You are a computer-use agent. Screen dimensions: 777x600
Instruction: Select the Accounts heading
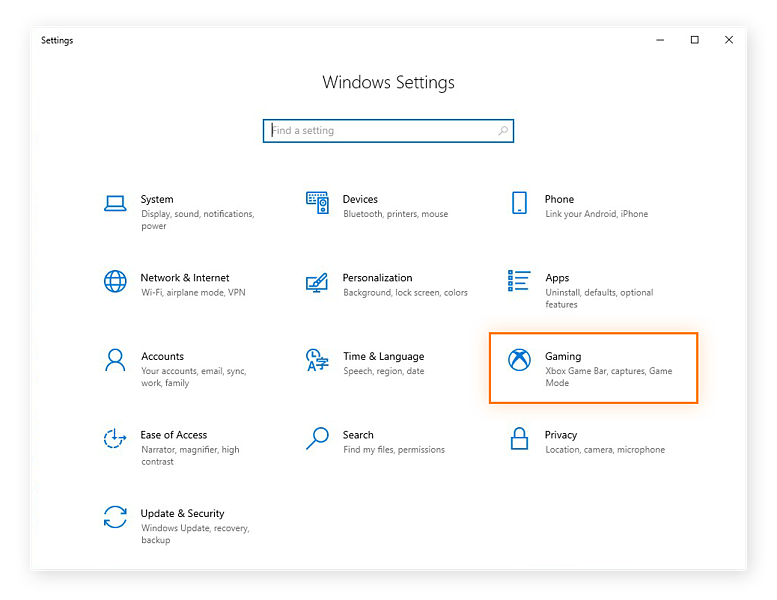tap(163, 356)
